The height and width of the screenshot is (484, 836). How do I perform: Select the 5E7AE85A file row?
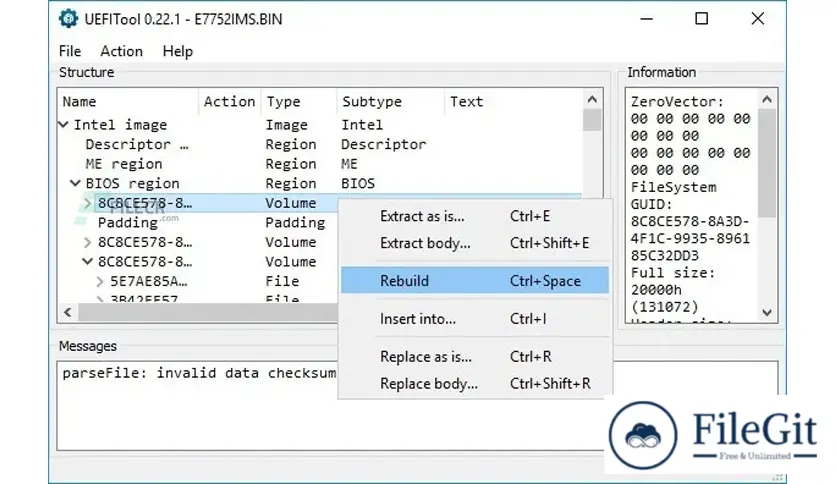click(198, 281)
